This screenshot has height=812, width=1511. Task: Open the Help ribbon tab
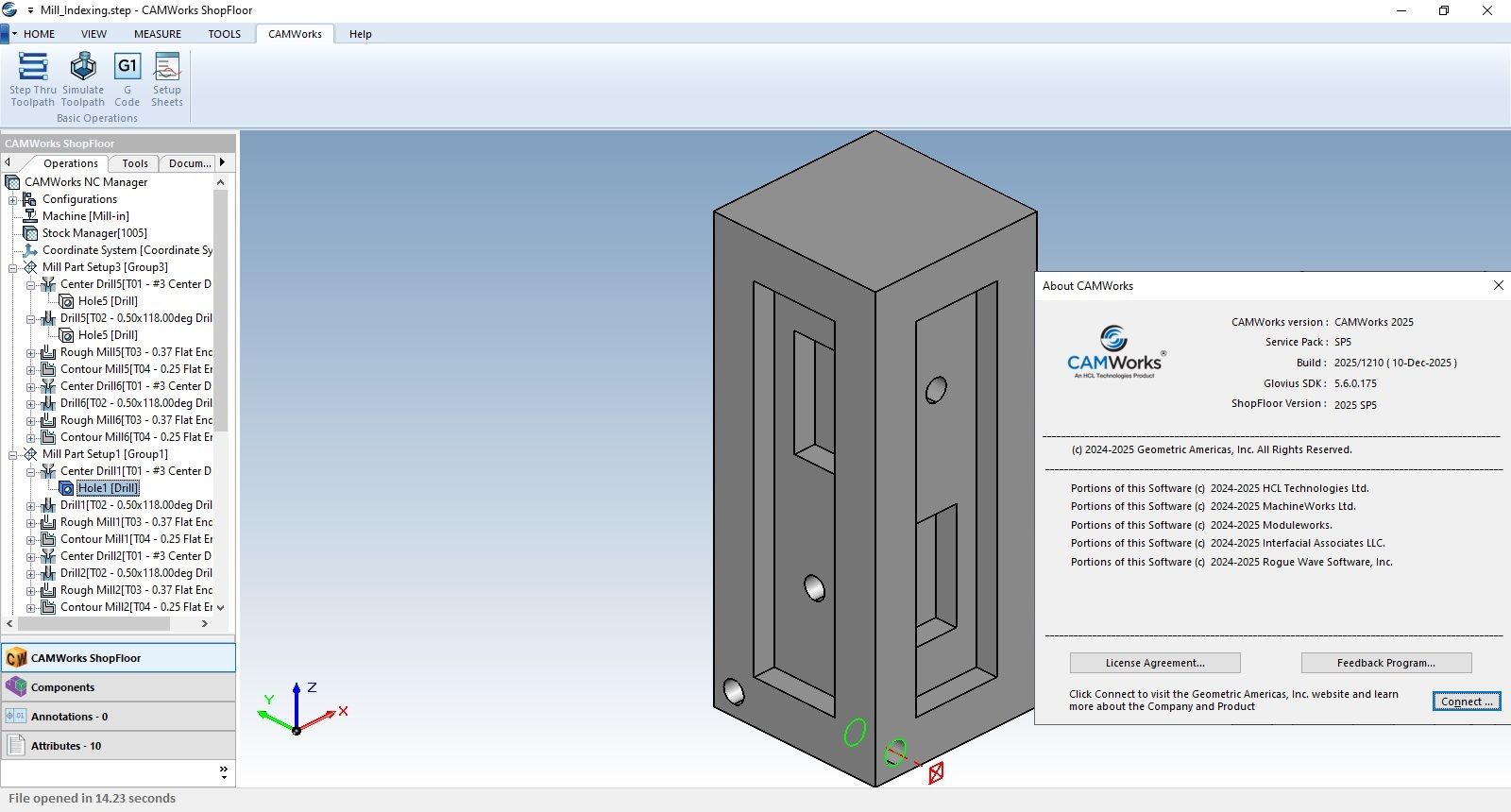click(361, 34)
